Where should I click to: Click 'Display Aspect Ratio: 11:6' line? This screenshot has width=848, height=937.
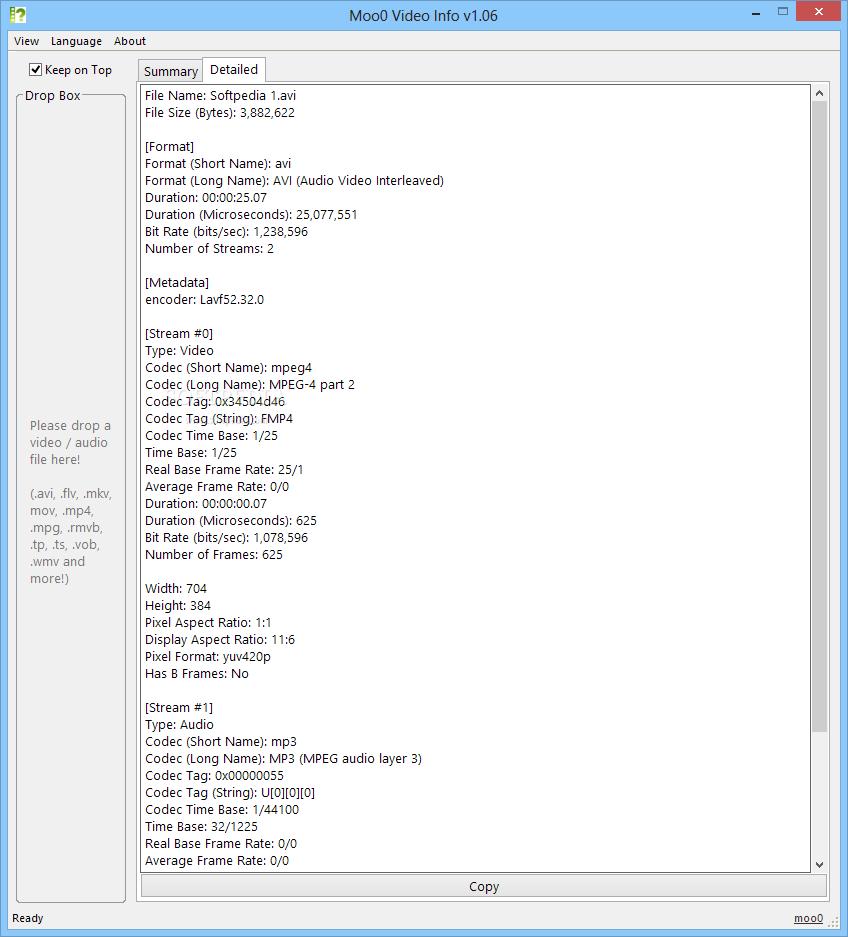click(x=220, y=639)
